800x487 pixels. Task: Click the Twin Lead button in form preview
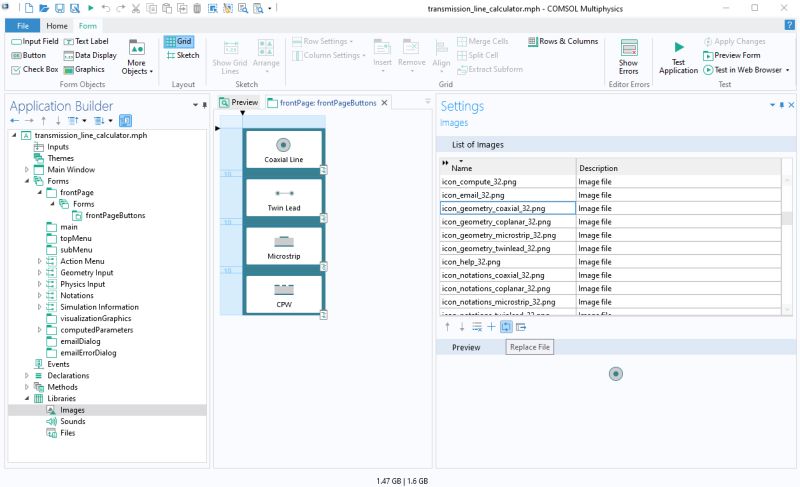pyautogui.click(x=284, y=198)
